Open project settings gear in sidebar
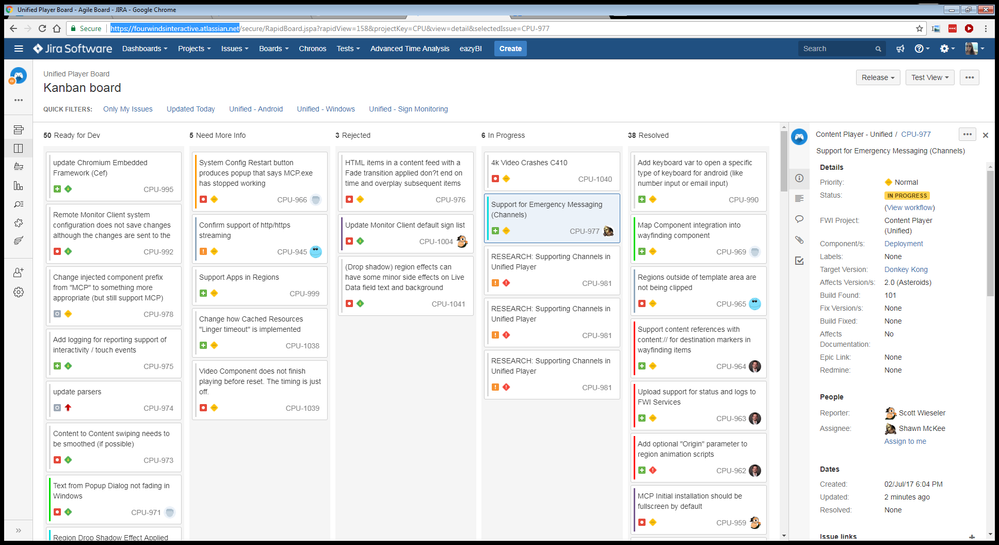999x545 pixels. (18, 292)
